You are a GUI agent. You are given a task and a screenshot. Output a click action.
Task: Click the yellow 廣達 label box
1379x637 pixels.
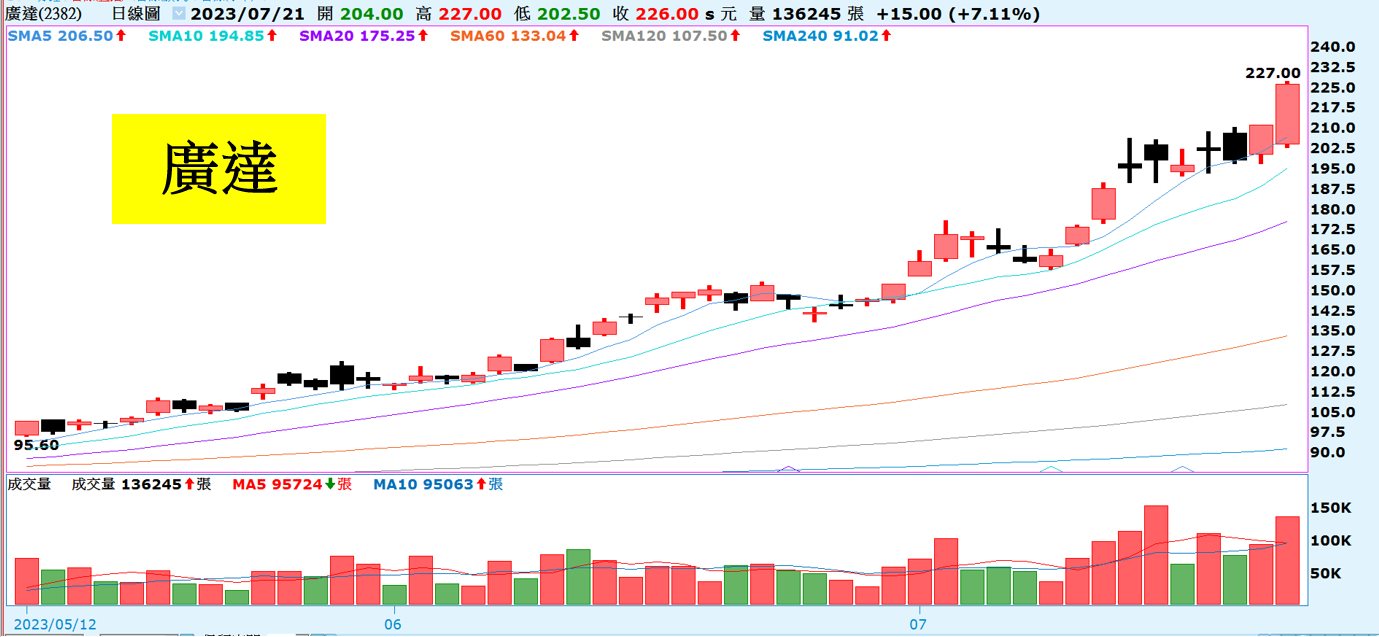coord(218,168)
